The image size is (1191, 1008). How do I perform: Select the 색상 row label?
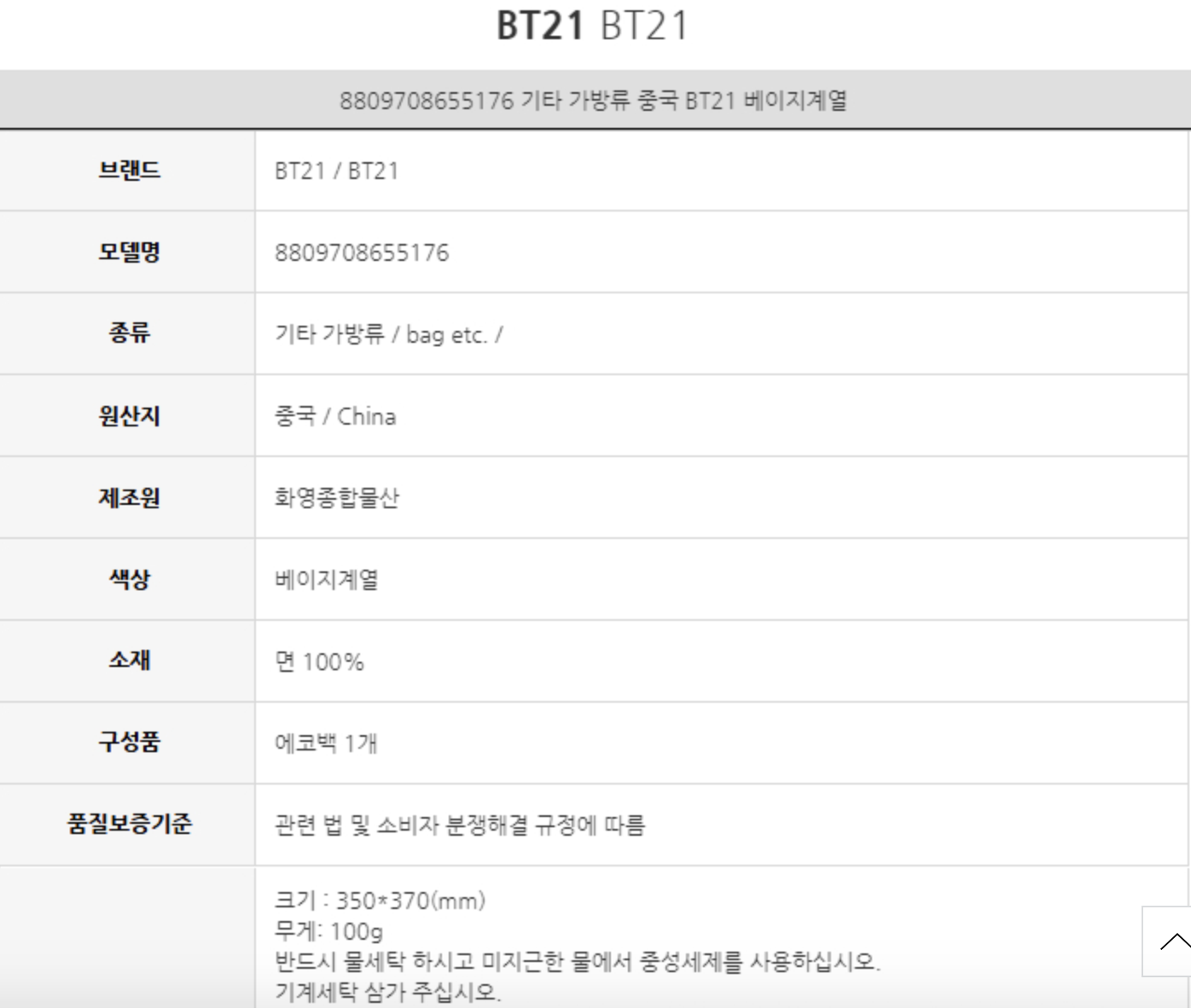tap(129, 580)
